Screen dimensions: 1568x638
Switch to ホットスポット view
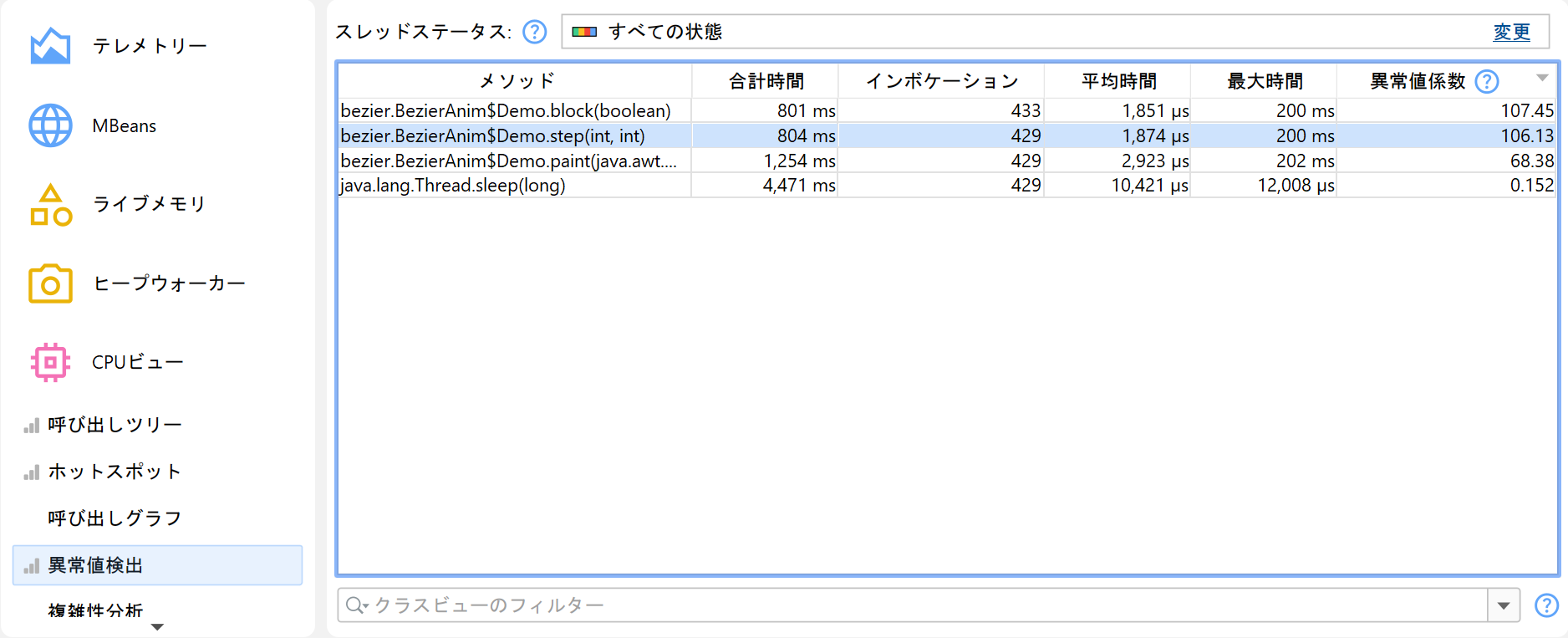(x=115, y=472)
